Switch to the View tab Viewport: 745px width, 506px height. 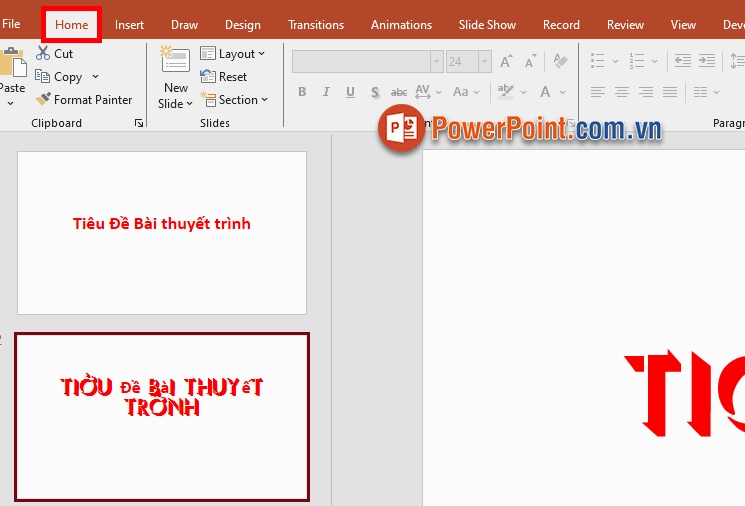point(683,25)
